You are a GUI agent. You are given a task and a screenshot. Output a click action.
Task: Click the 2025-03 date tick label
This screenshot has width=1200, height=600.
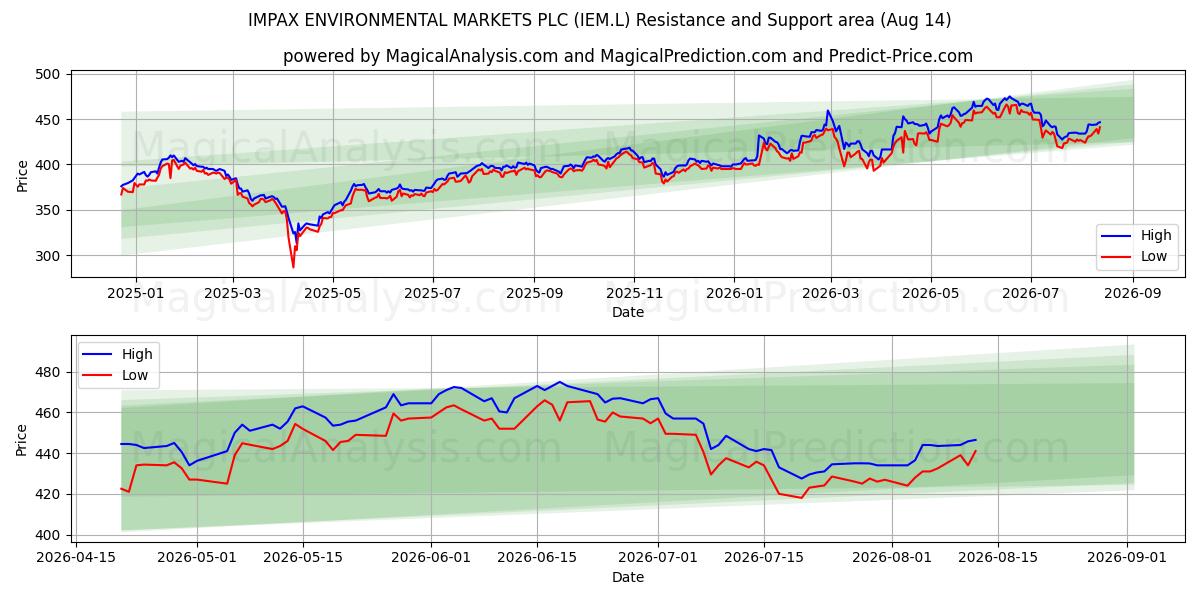tap(232, 293)
